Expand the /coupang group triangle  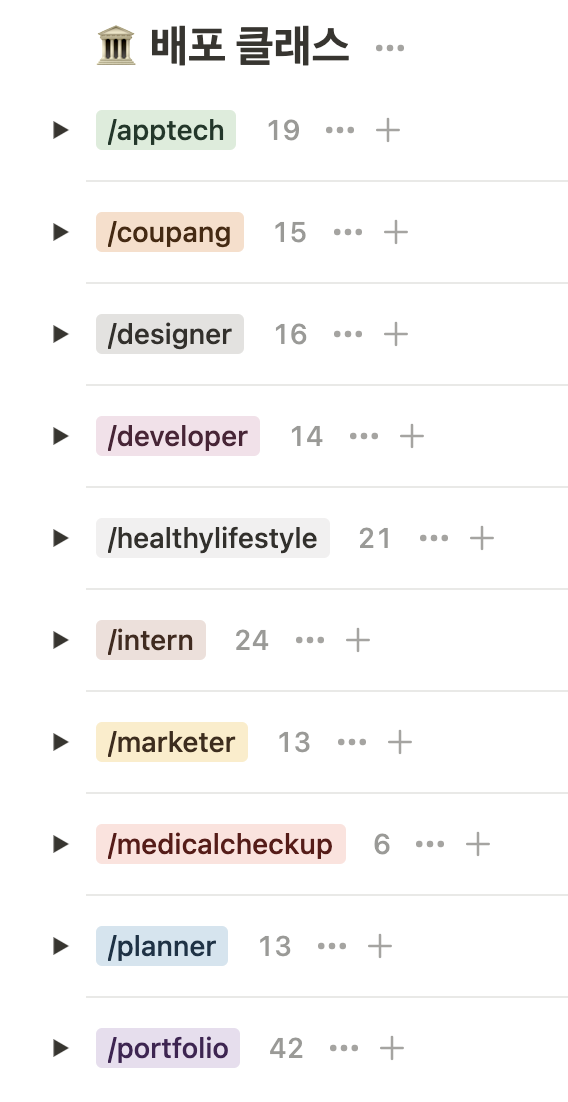pos(60,232)
